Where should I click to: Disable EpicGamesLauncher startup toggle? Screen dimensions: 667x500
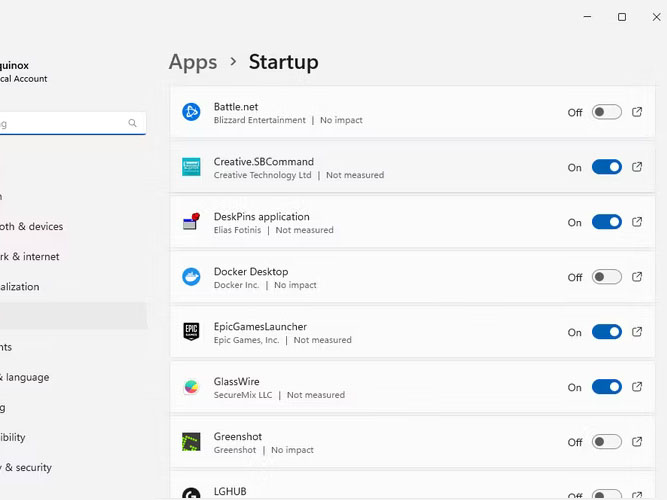(x=607, y=332)
